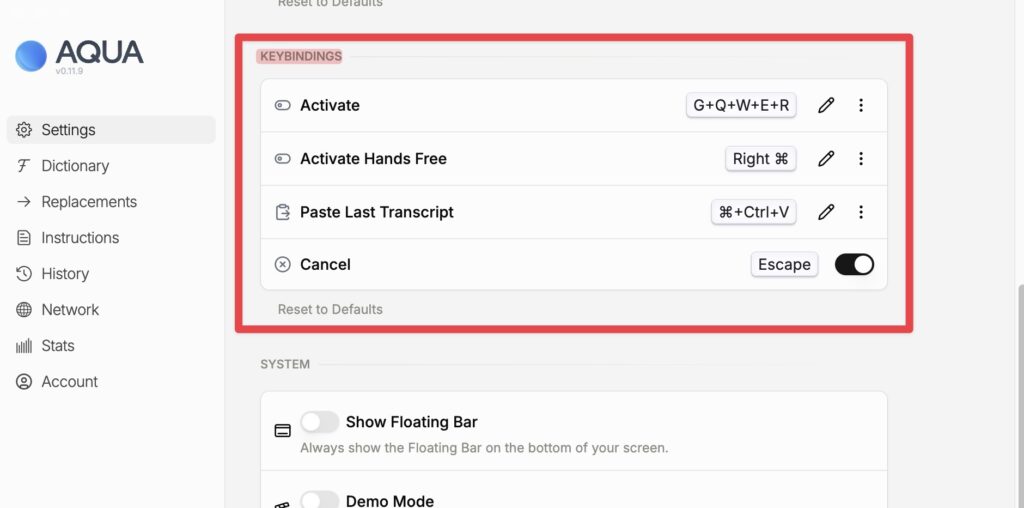Open the Instructions section
This screenshot has width=1024, height=508.
[x=80, y=238]
